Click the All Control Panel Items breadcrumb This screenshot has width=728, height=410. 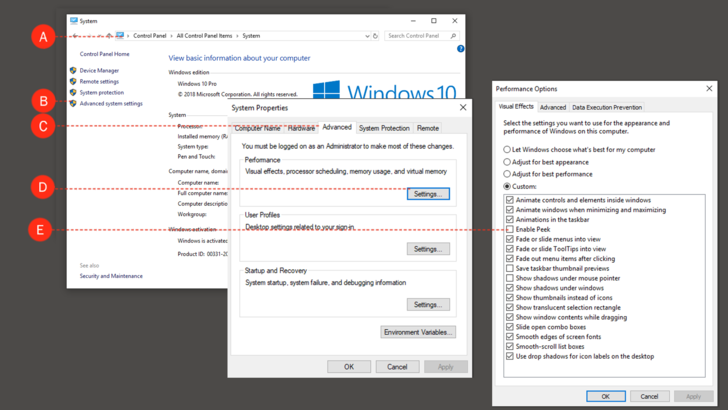click(x=204, y=36)
